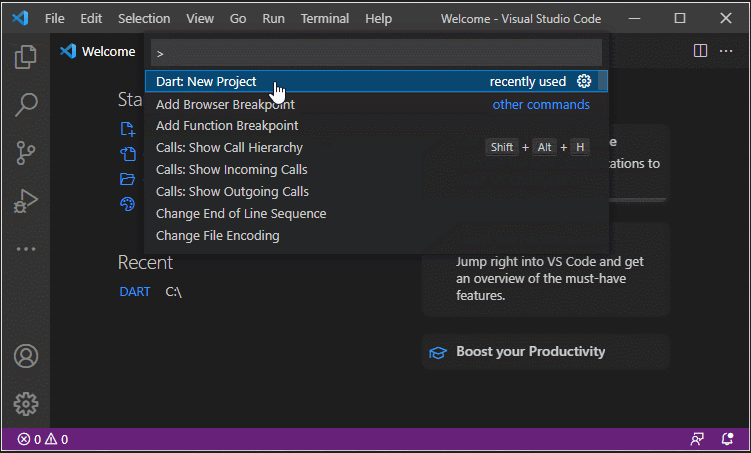Show additional views ellipsis in activity bar
The image size is (751, 453).
pyautogui.click(x=26, y=249)
